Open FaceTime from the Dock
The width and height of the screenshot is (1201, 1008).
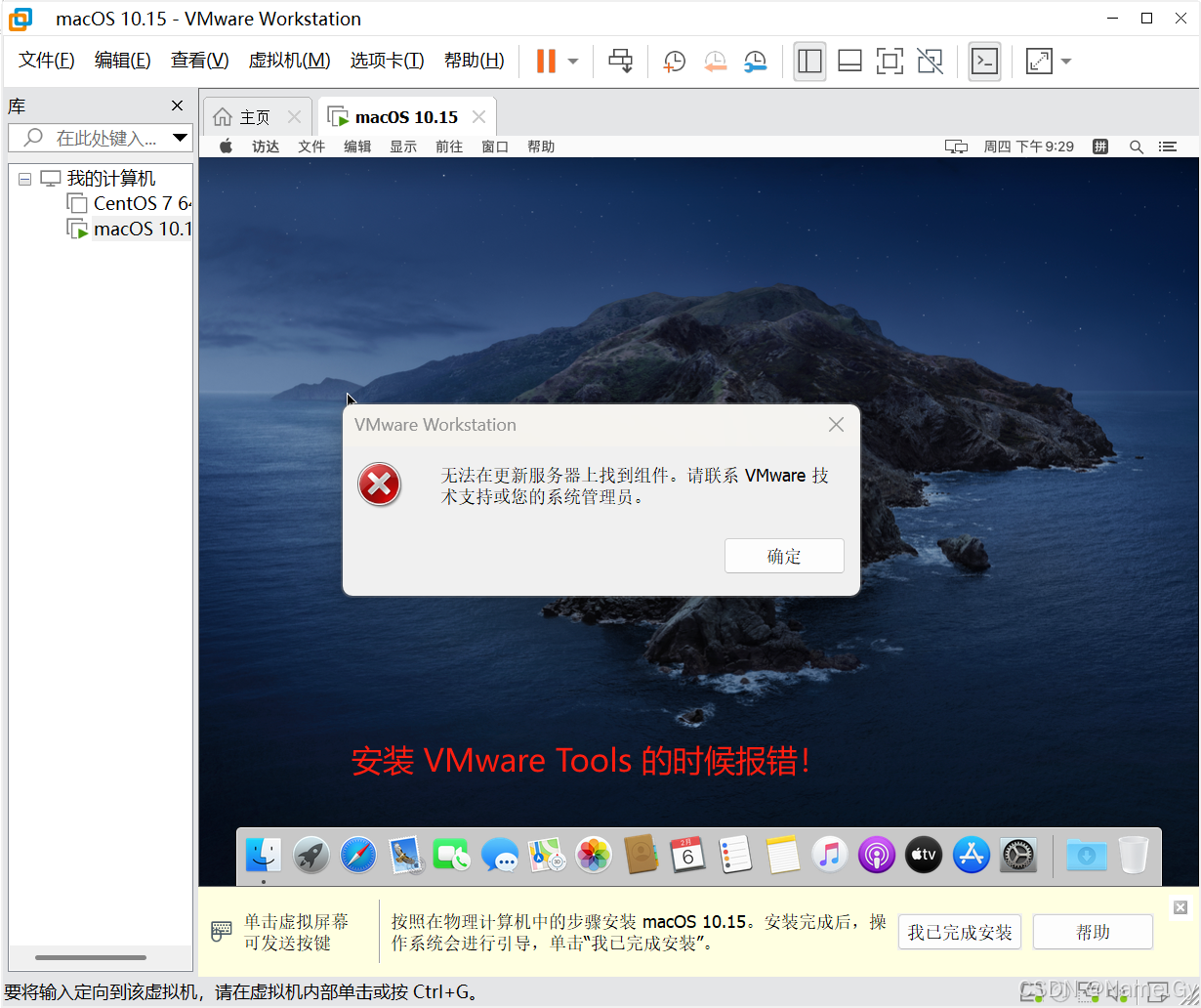click(452, 856)
